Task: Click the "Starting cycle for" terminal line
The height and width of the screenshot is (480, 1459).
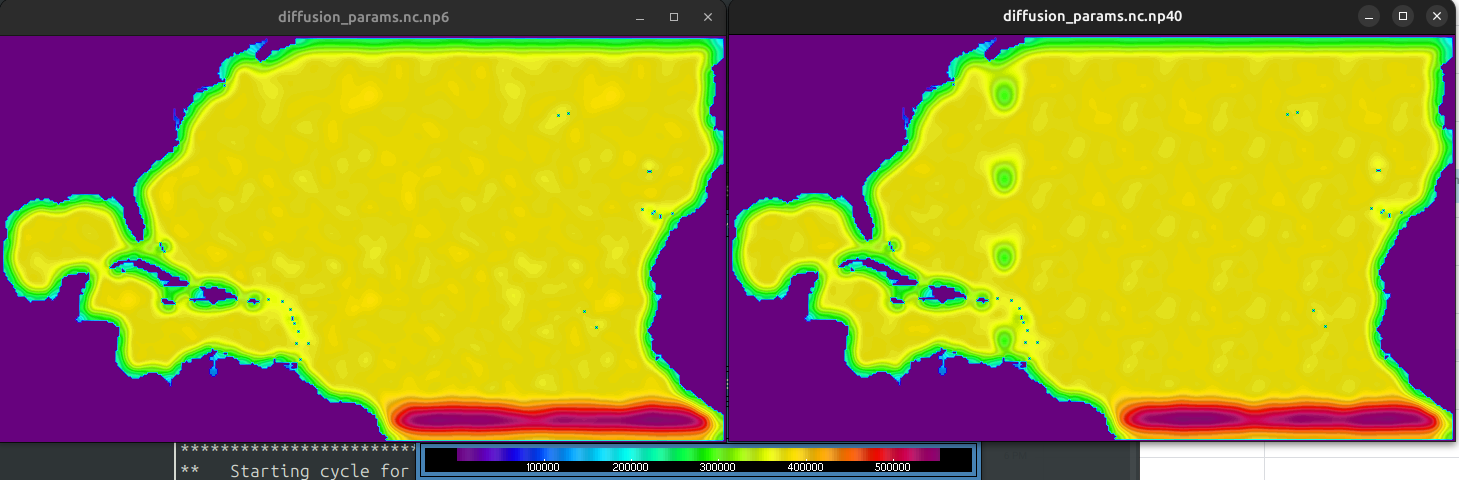Action: (319, 470)
